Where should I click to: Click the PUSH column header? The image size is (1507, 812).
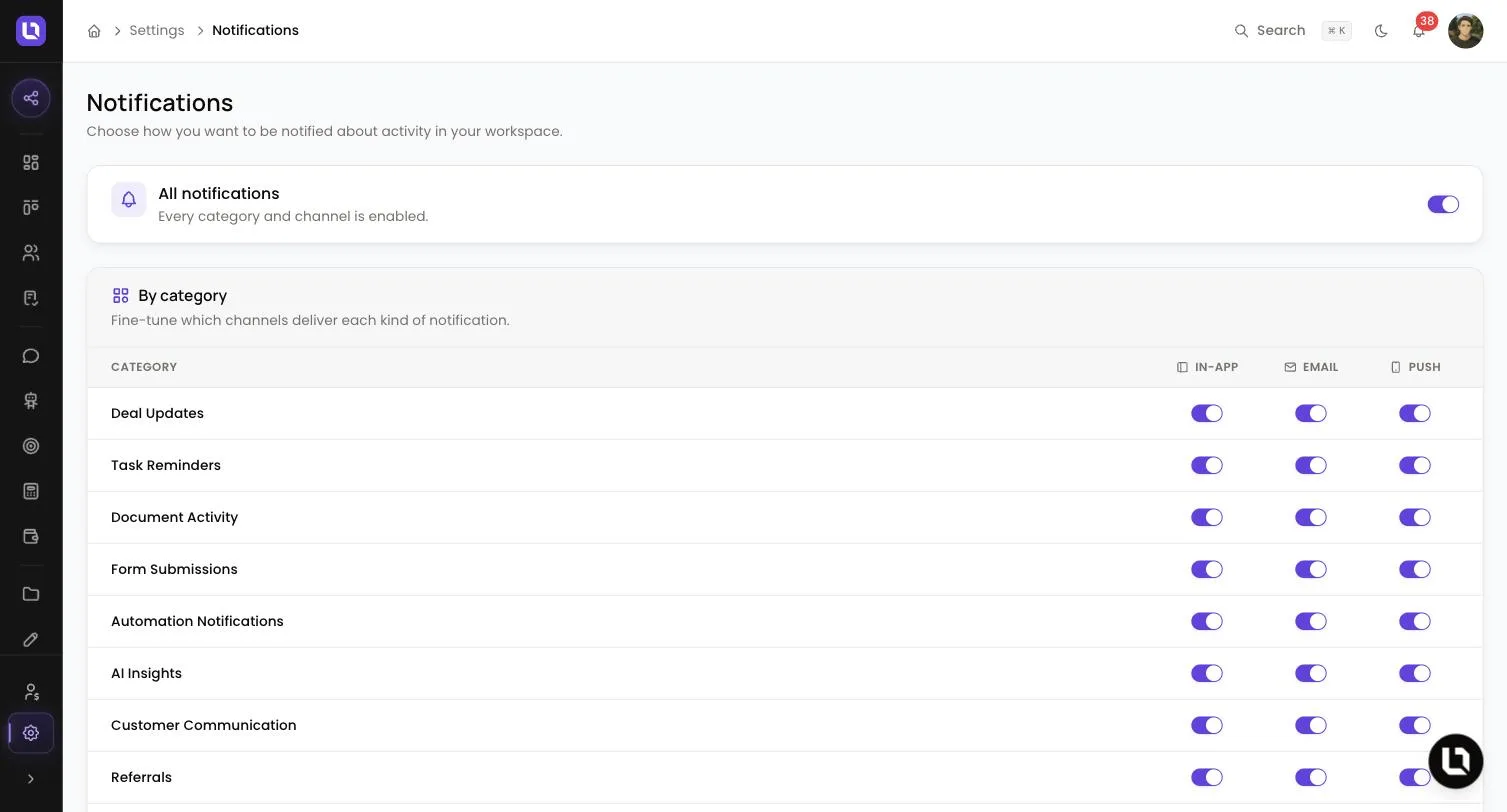pyautogui.click(x=1415, y=367)
